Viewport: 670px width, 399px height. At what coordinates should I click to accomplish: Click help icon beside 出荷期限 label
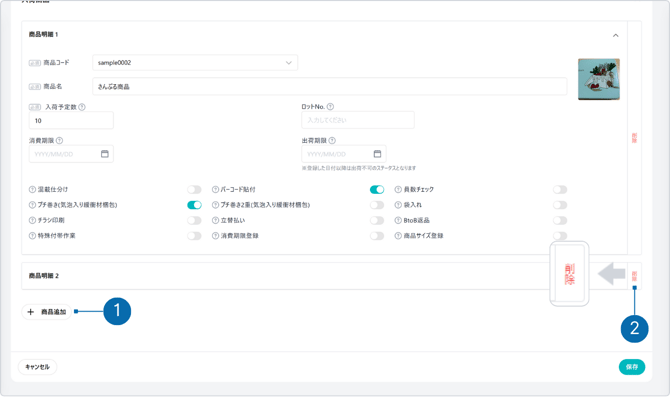332,141
